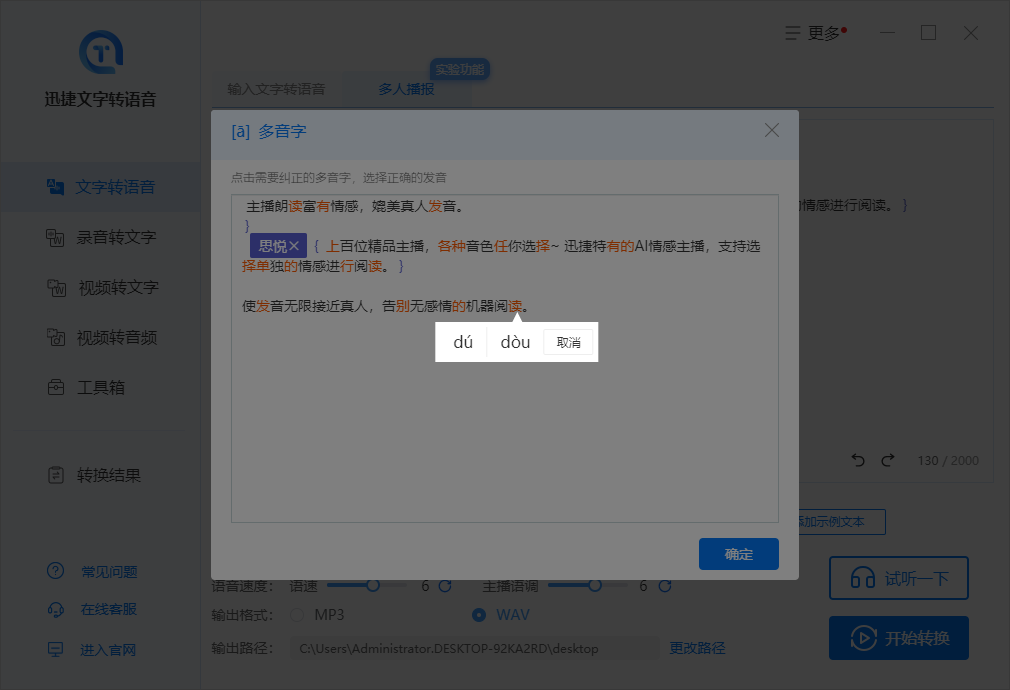
Task: Click the output path input field
Action: [474, 648]
